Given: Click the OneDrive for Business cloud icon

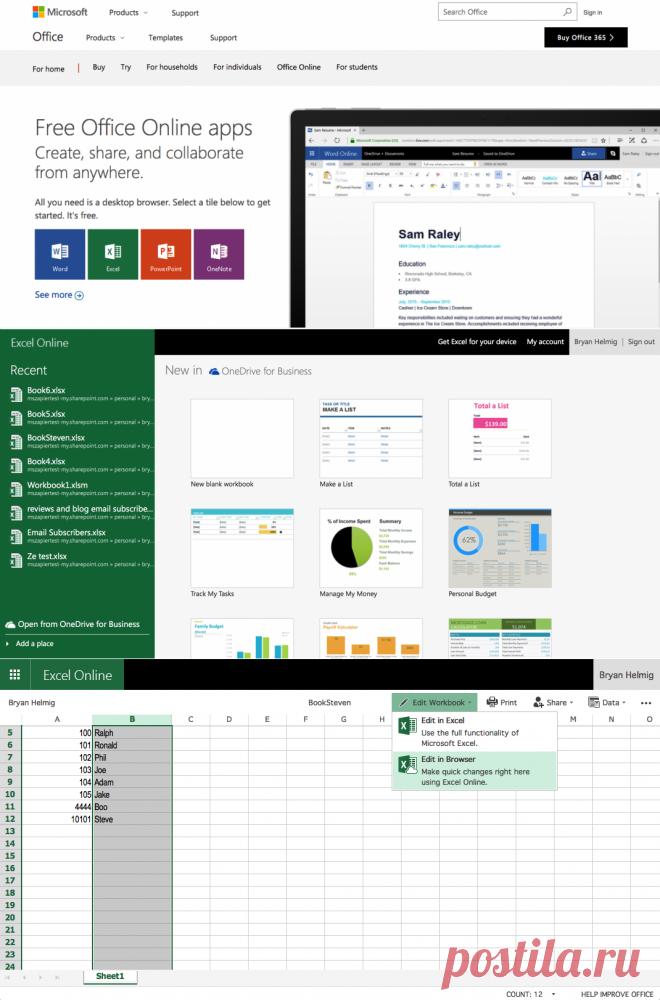Looking at the screenshot, I should 214,371.
